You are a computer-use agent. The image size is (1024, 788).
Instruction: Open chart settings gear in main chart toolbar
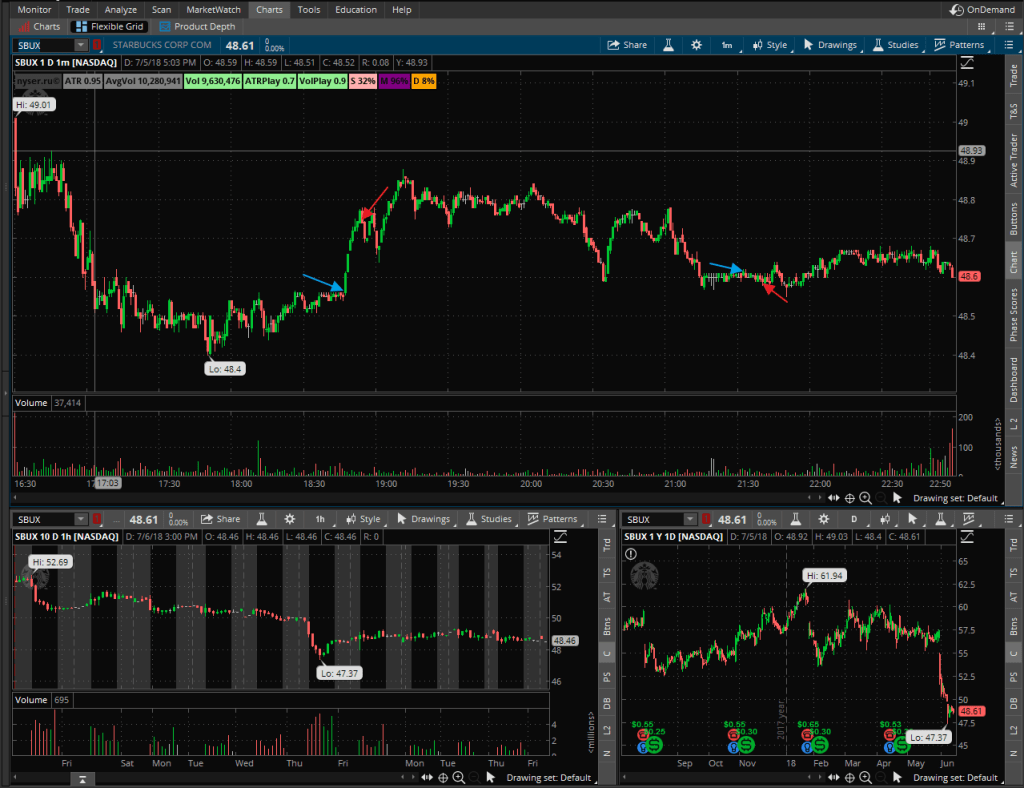coord(696,45)
